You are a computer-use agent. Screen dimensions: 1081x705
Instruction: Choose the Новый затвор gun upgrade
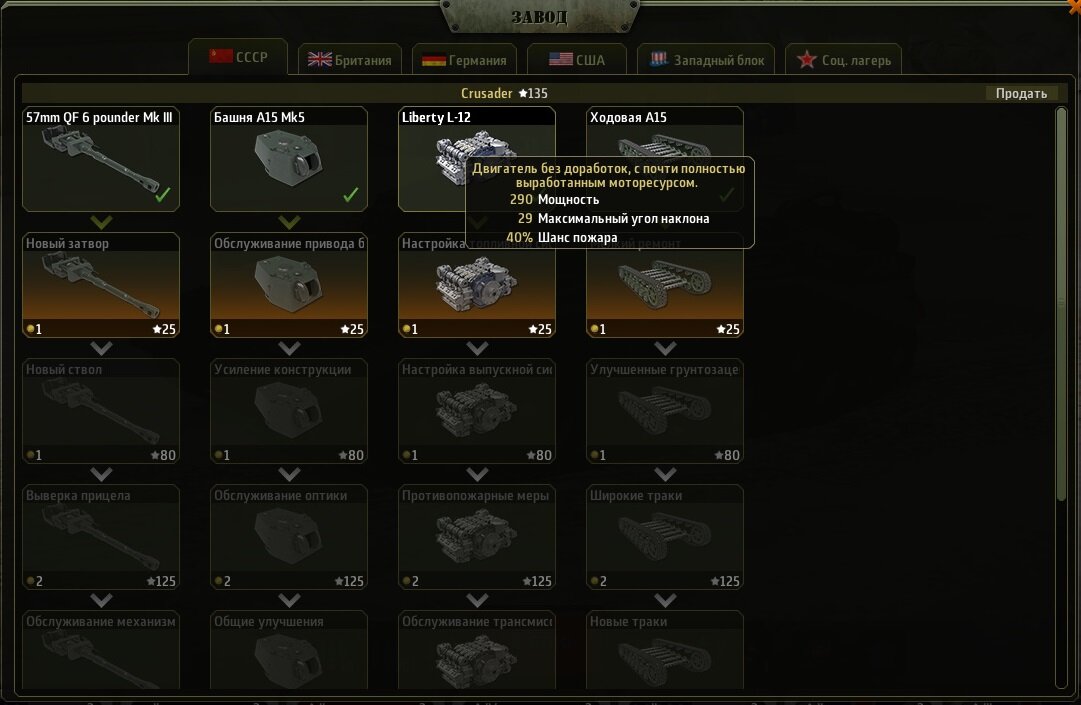point(101,285)
